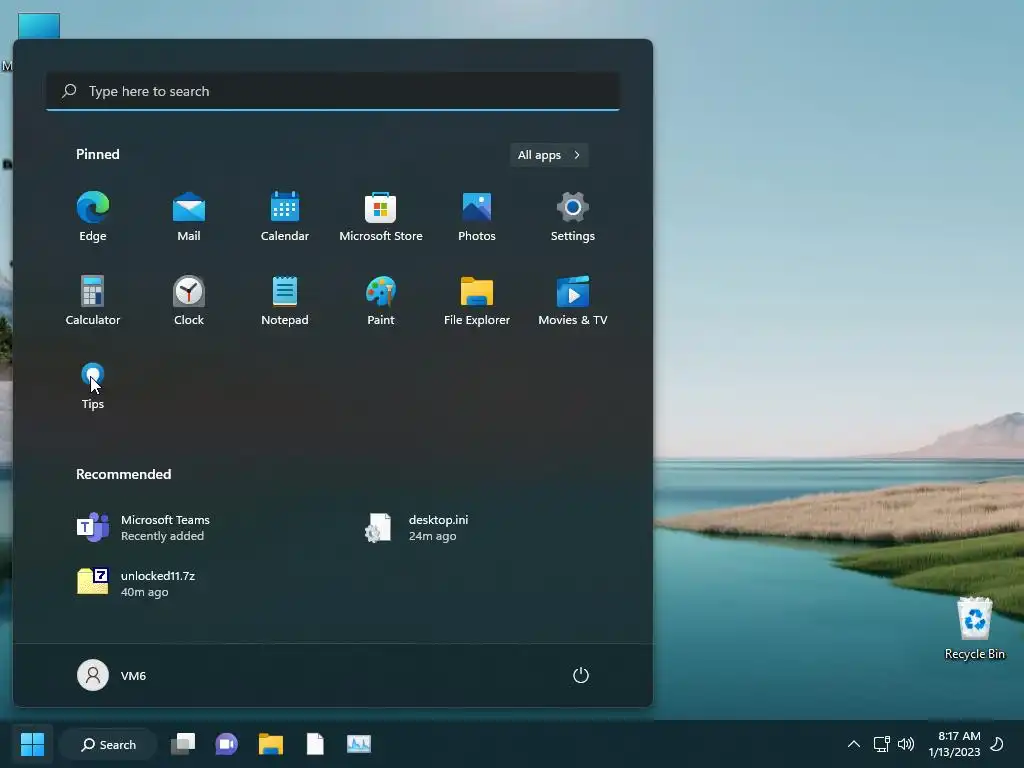Open the Mail app
This screenshot has width=1024, height=768.
pos(189,217)
